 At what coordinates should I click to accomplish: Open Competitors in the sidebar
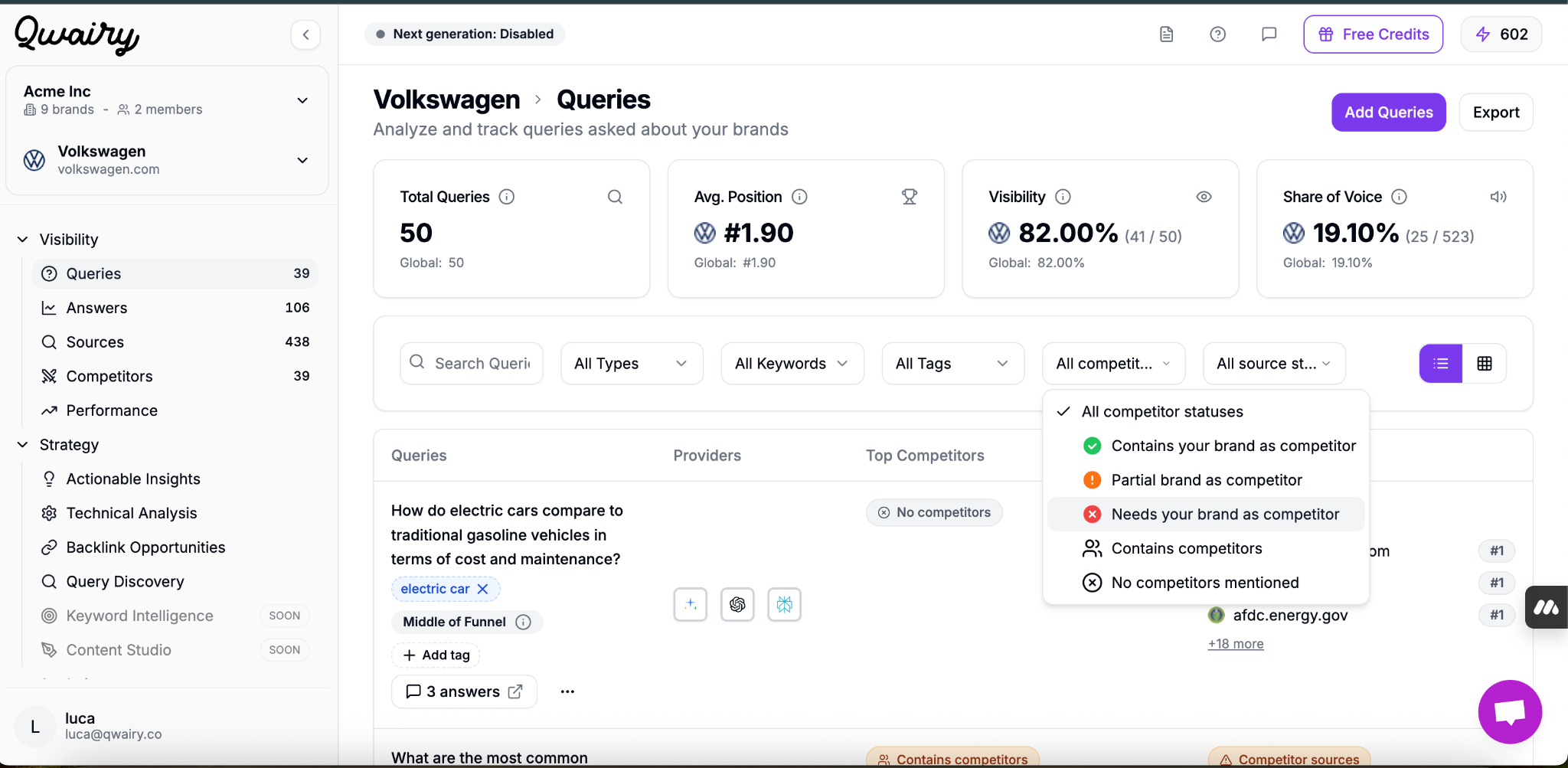point(175,376)
